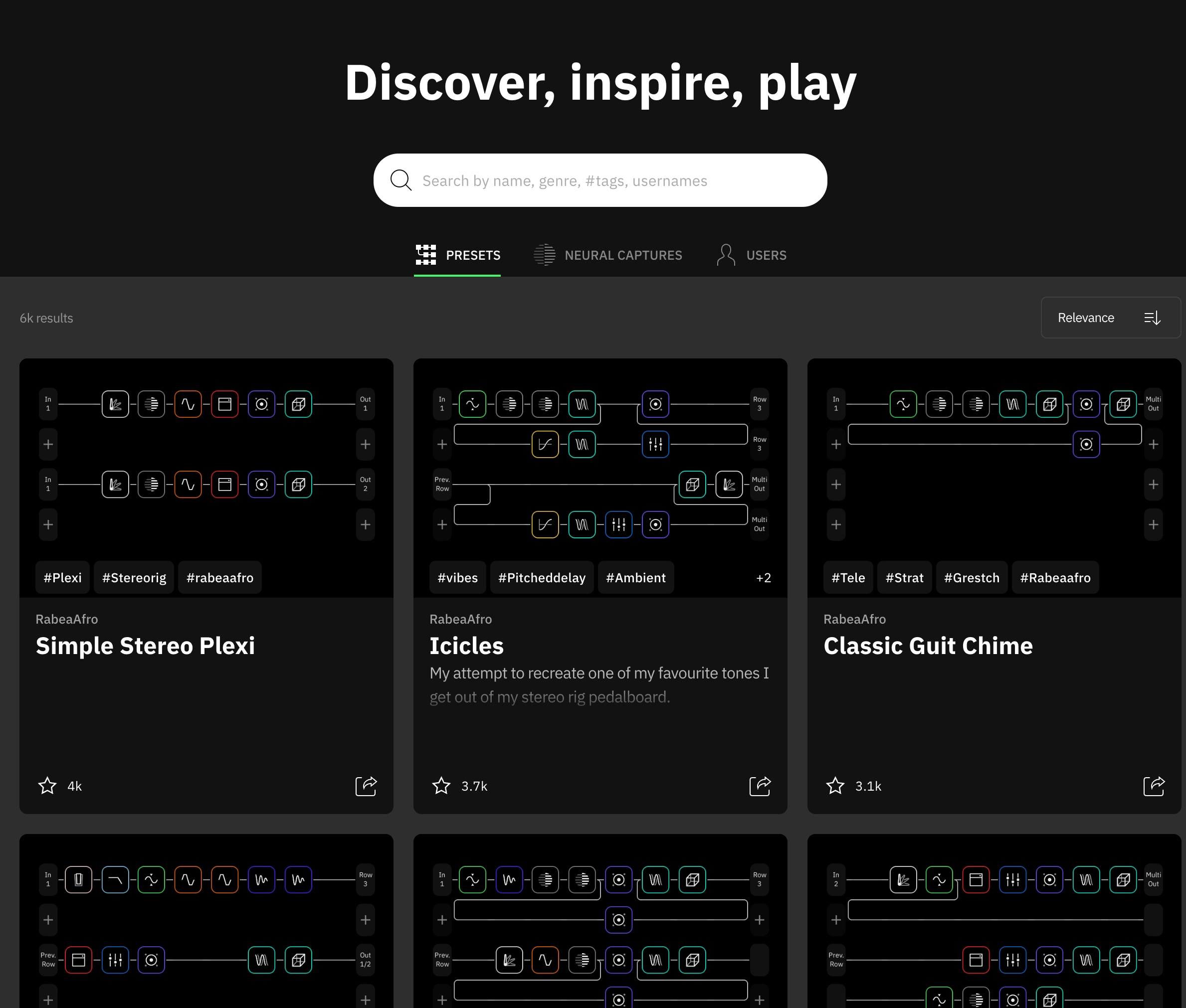Open the Classic Guit Chime preset title
The width and height of the screenshot is (1186, 1008).
coord(928,646)
